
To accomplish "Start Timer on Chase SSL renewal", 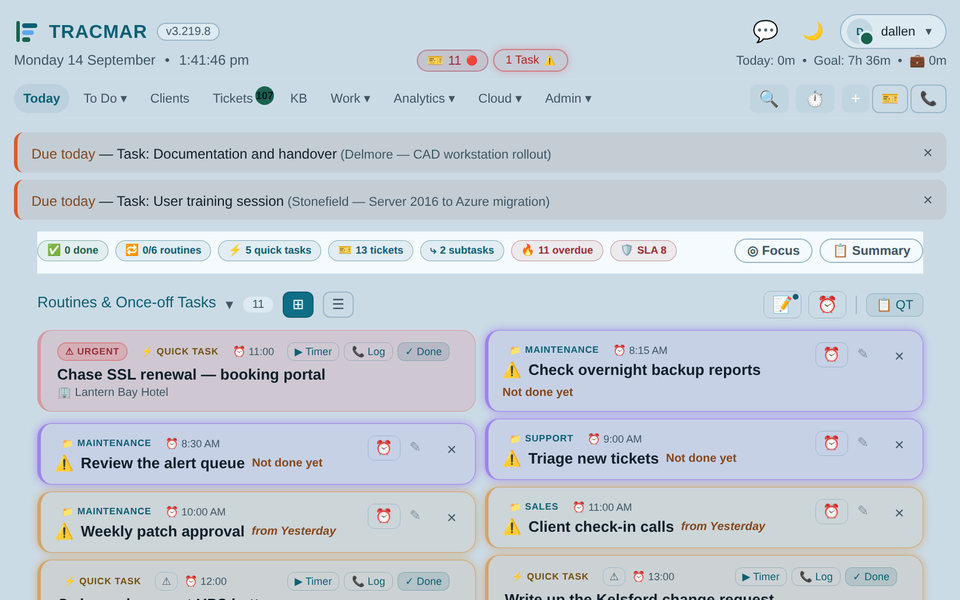I will pyautogui.click(x=312, y=351).
